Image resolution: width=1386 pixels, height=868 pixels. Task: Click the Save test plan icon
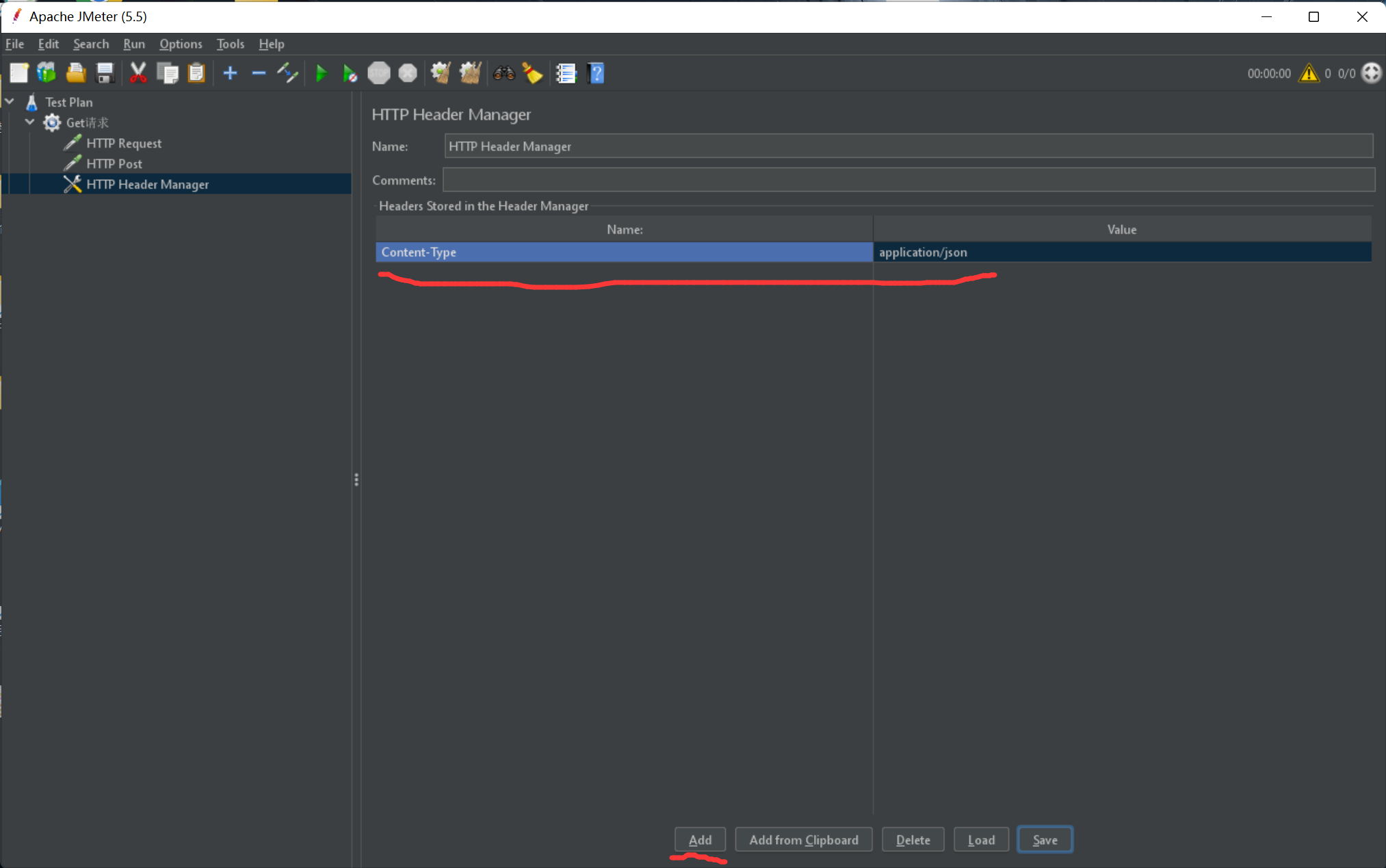105,73
